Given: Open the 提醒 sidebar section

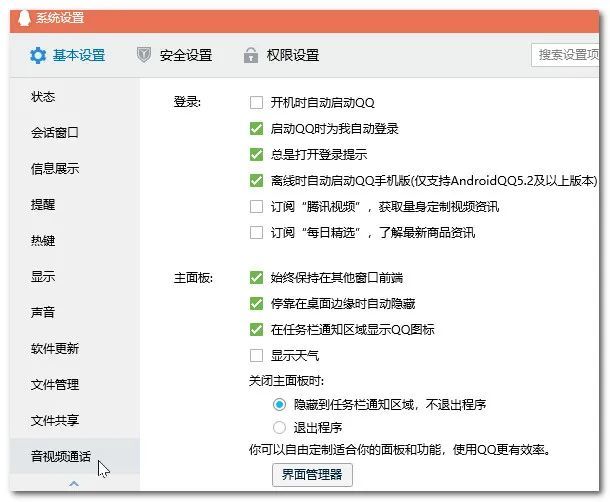Looking at the screenshot, I should click(43, 204).
